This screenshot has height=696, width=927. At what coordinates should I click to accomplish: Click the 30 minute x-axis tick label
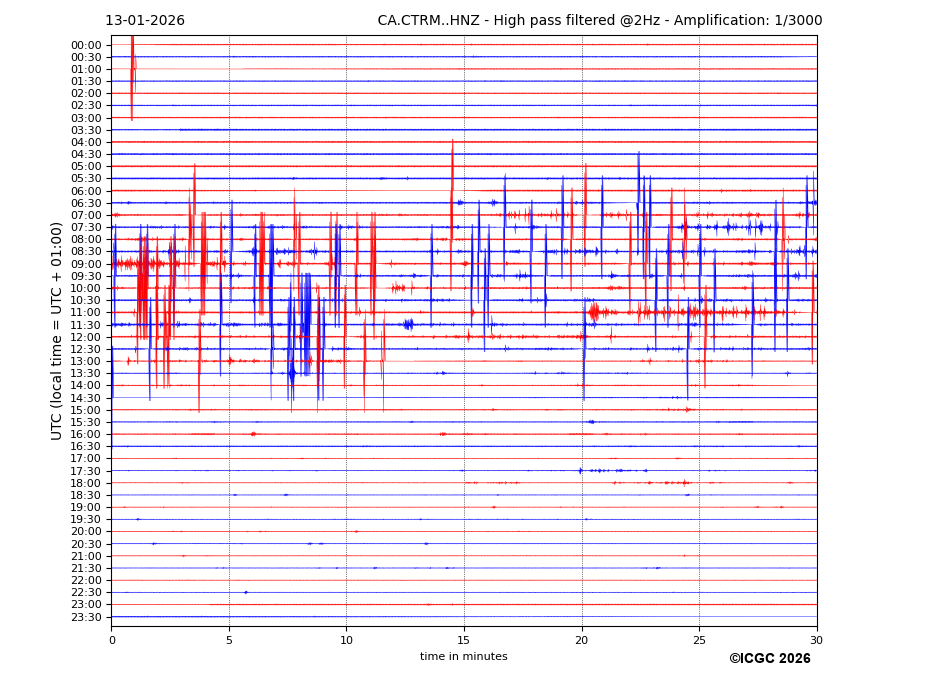coord(817,641)
